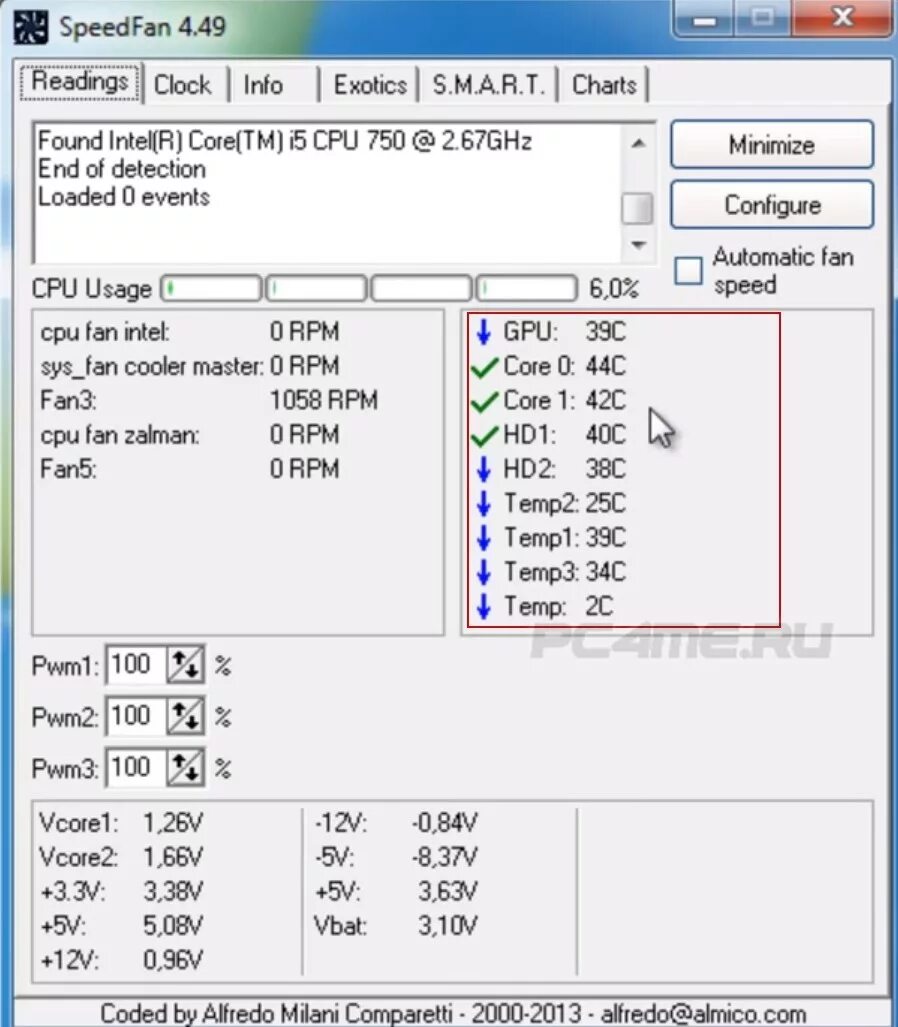Click the log box scrollbar thumb

[637, 209]
